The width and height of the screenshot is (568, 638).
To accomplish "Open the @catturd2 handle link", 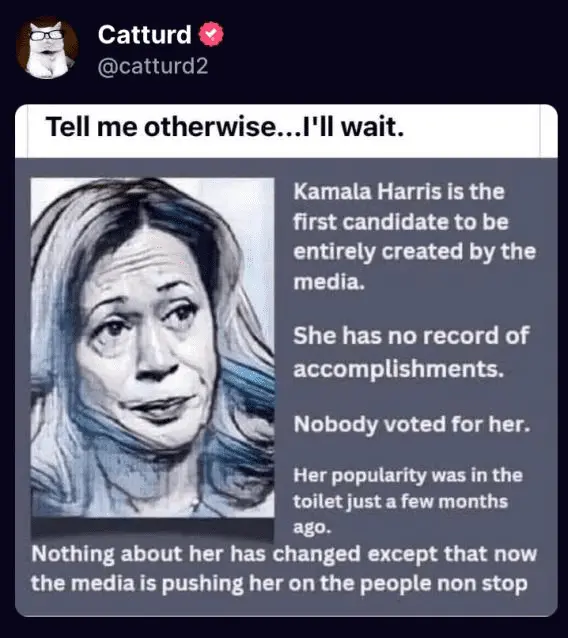I will [x=153, y=66].
